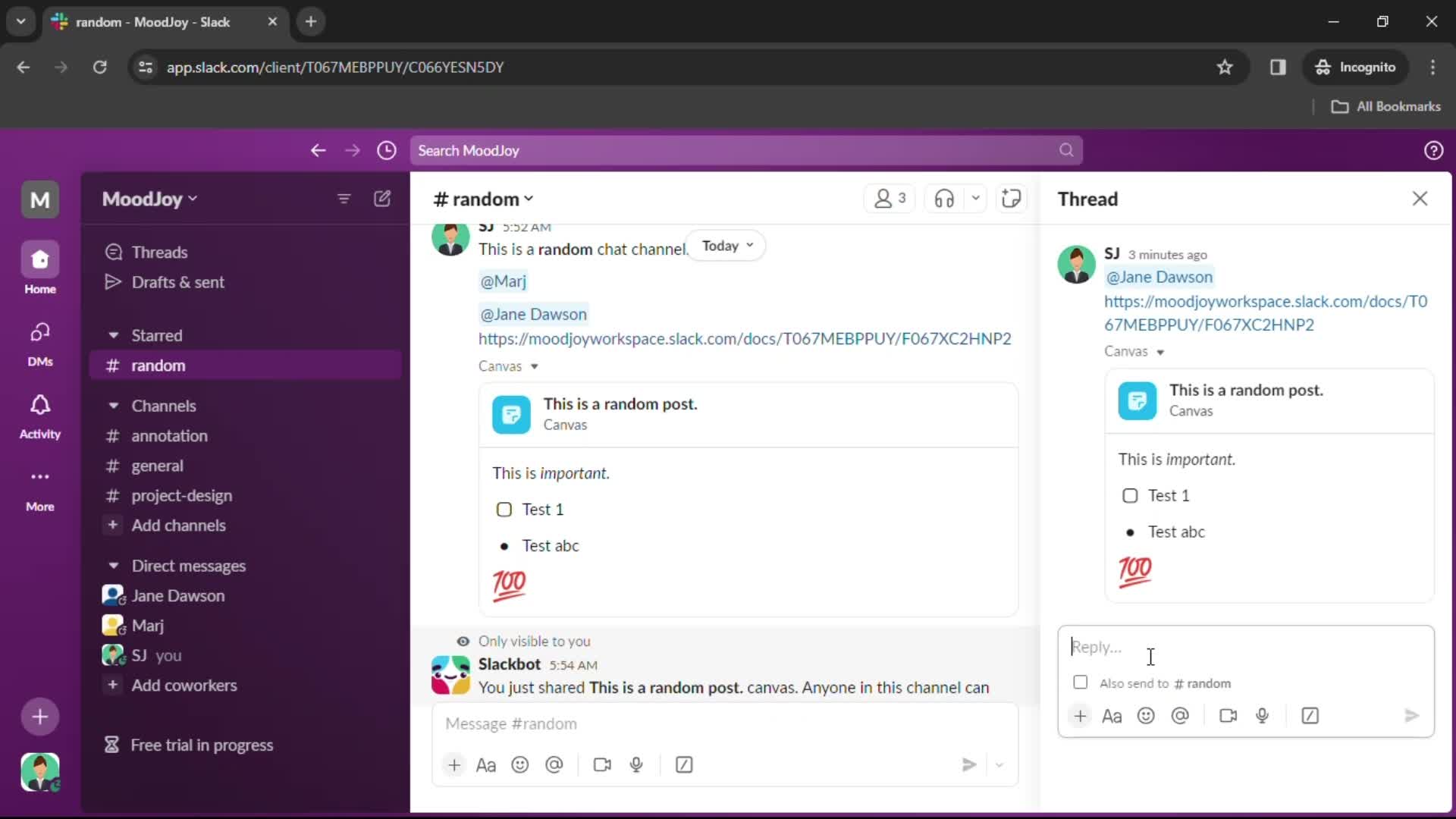Click the formatting (Aa) icon in thread reply

click(1112, 716)
